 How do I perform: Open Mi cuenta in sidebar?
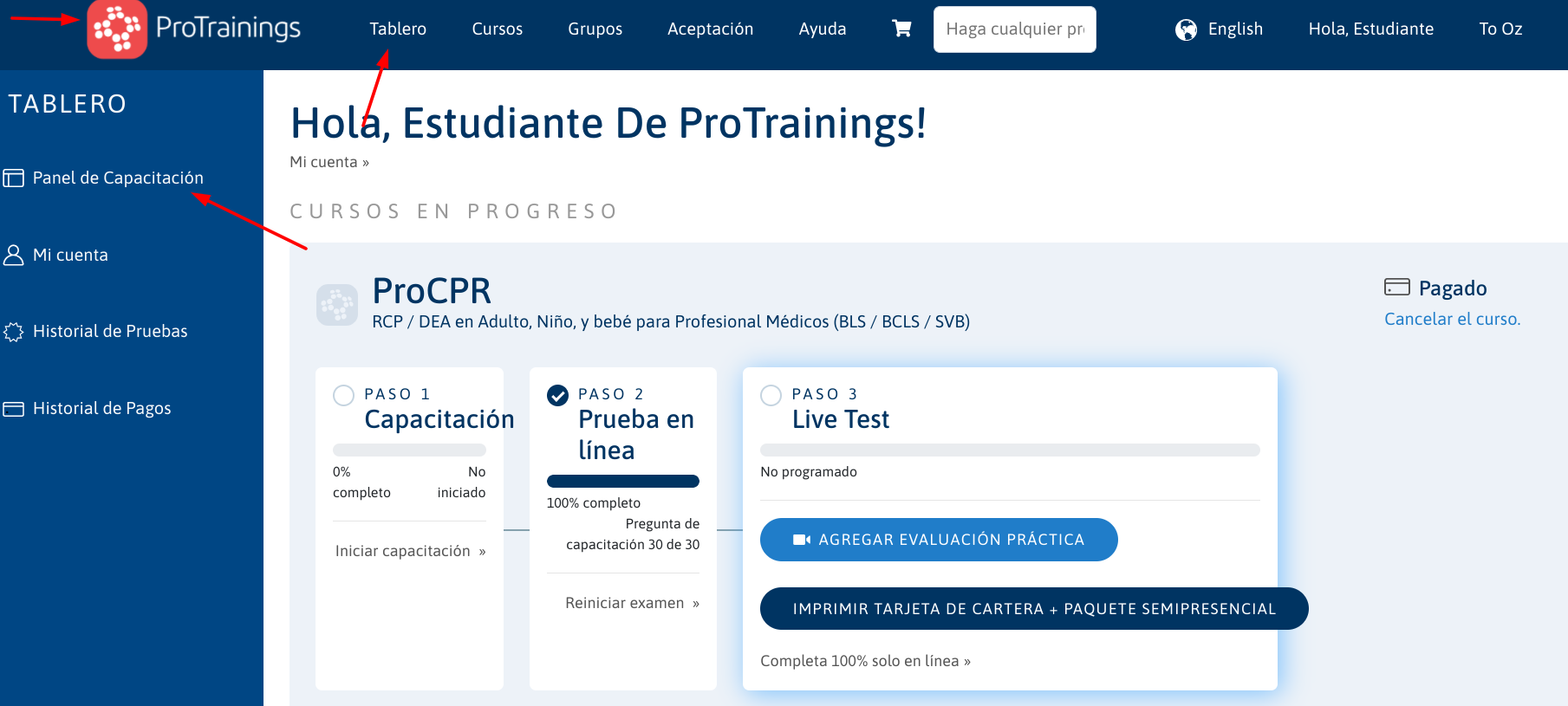pyautogui.click(x=70, y=255)
